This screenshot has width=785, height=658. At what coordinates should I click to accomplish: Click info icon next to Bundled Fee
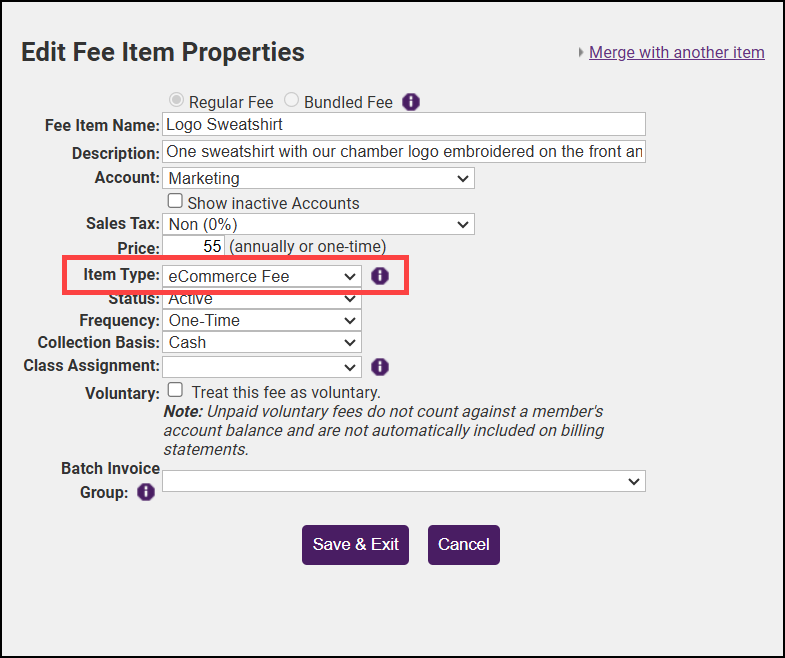coord(411,102)
